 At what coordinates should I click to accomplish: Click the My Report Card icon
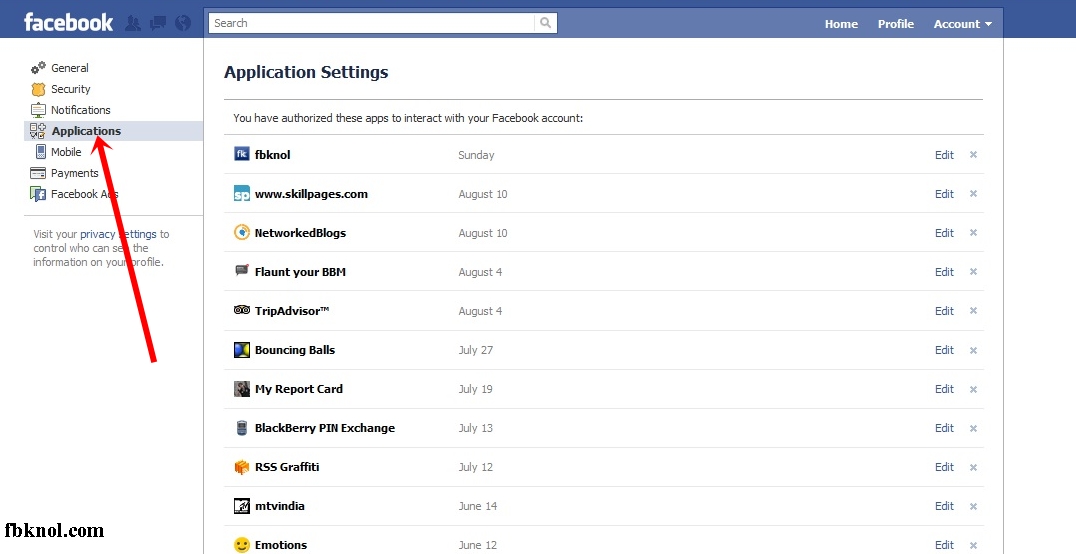tap(242, 389)
